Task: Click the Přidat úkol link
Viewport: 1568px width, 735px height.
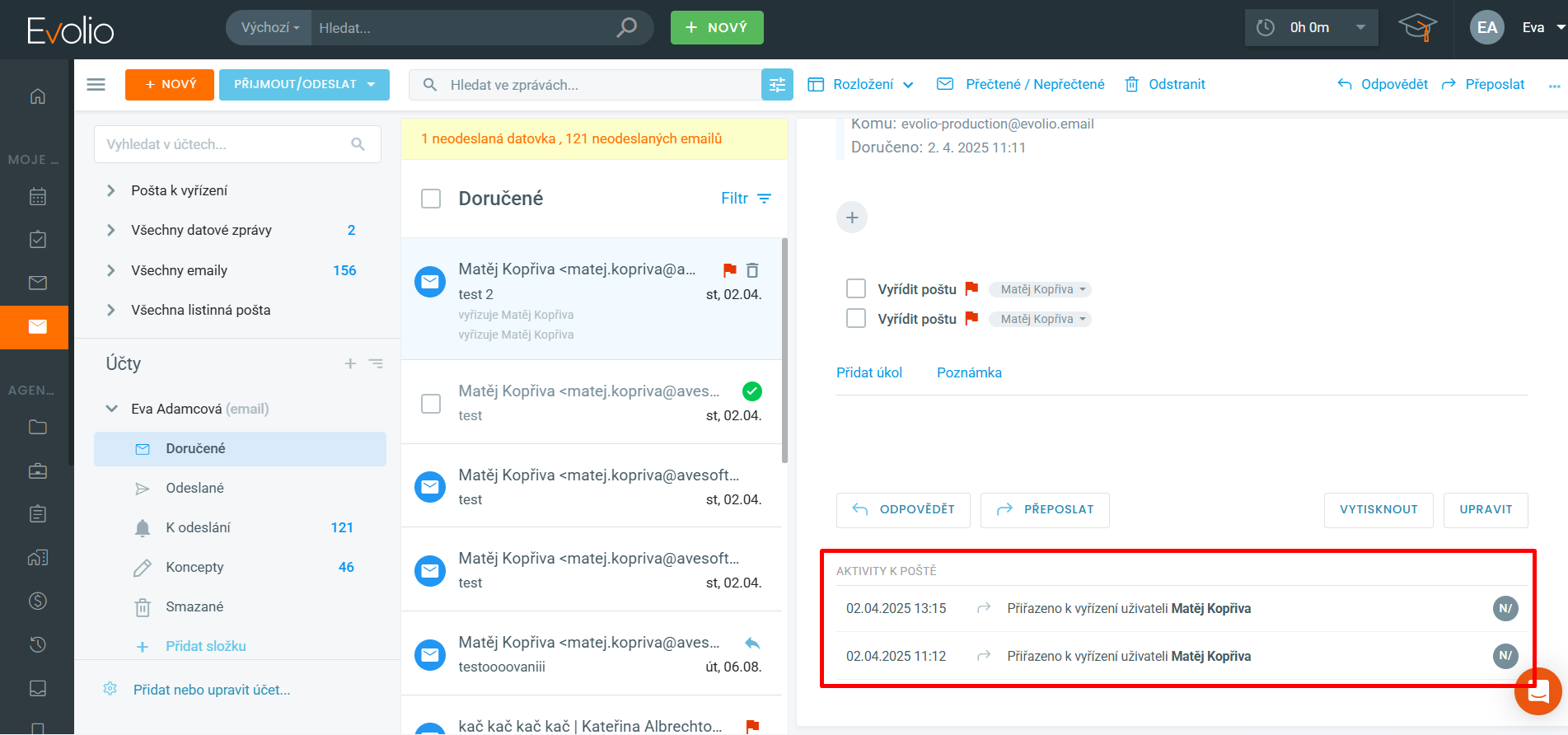Action: pyautogui.click(x=868, y=372)
